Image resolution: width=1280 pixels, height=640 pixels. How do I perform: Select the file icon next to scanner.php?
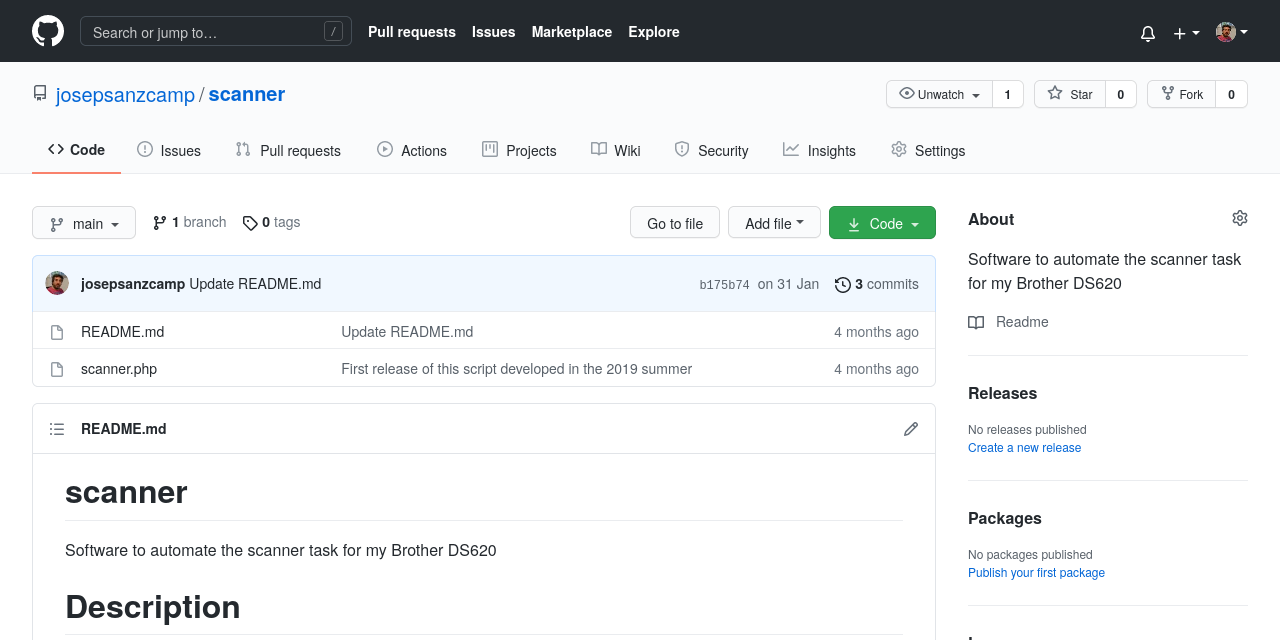(57, 368)
